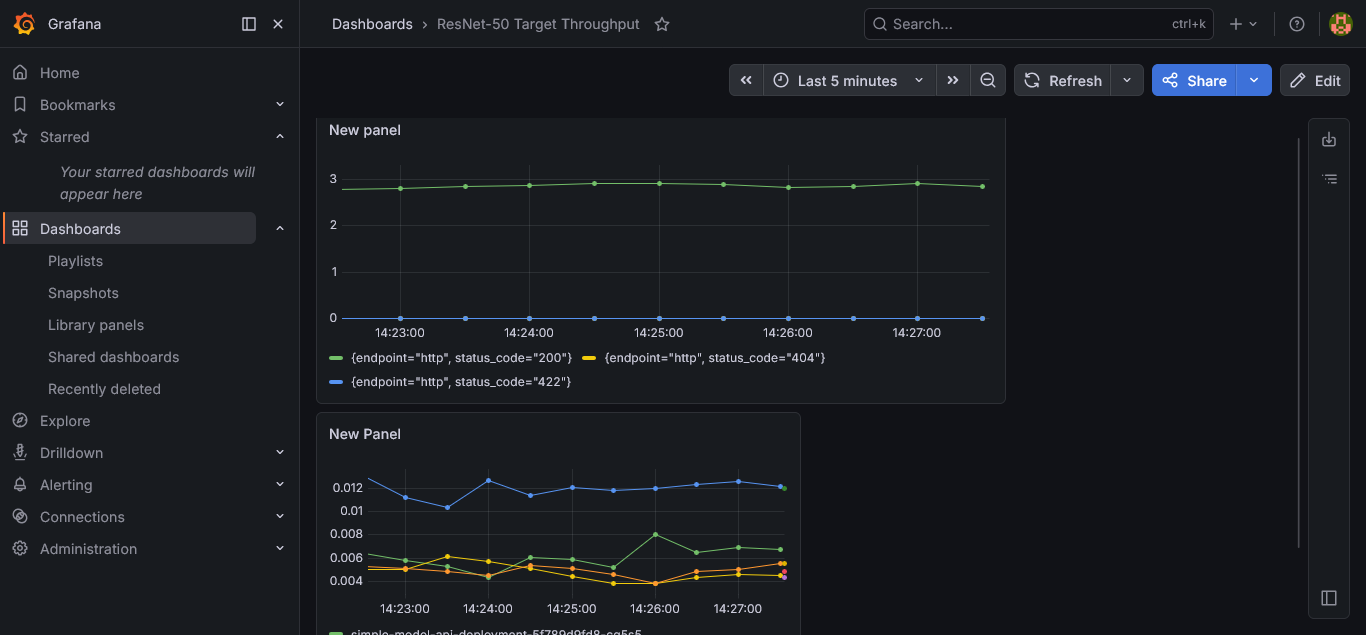
Task: Open Explore in sidebar
Action: click(x=65, y=421)
